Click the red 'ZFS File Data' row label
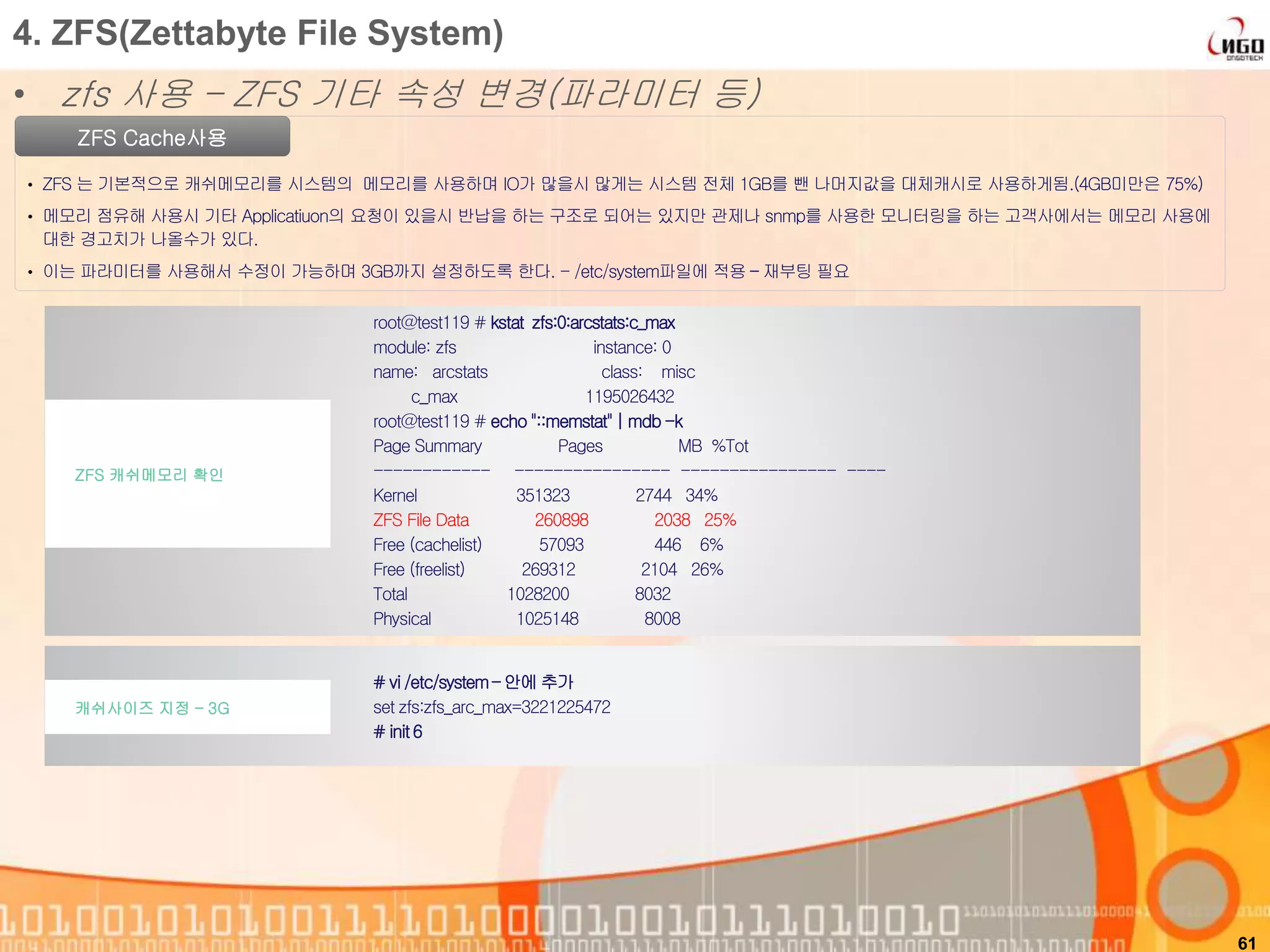Image resolution: width=1270 pixels, height=952 pixels. 420,520
